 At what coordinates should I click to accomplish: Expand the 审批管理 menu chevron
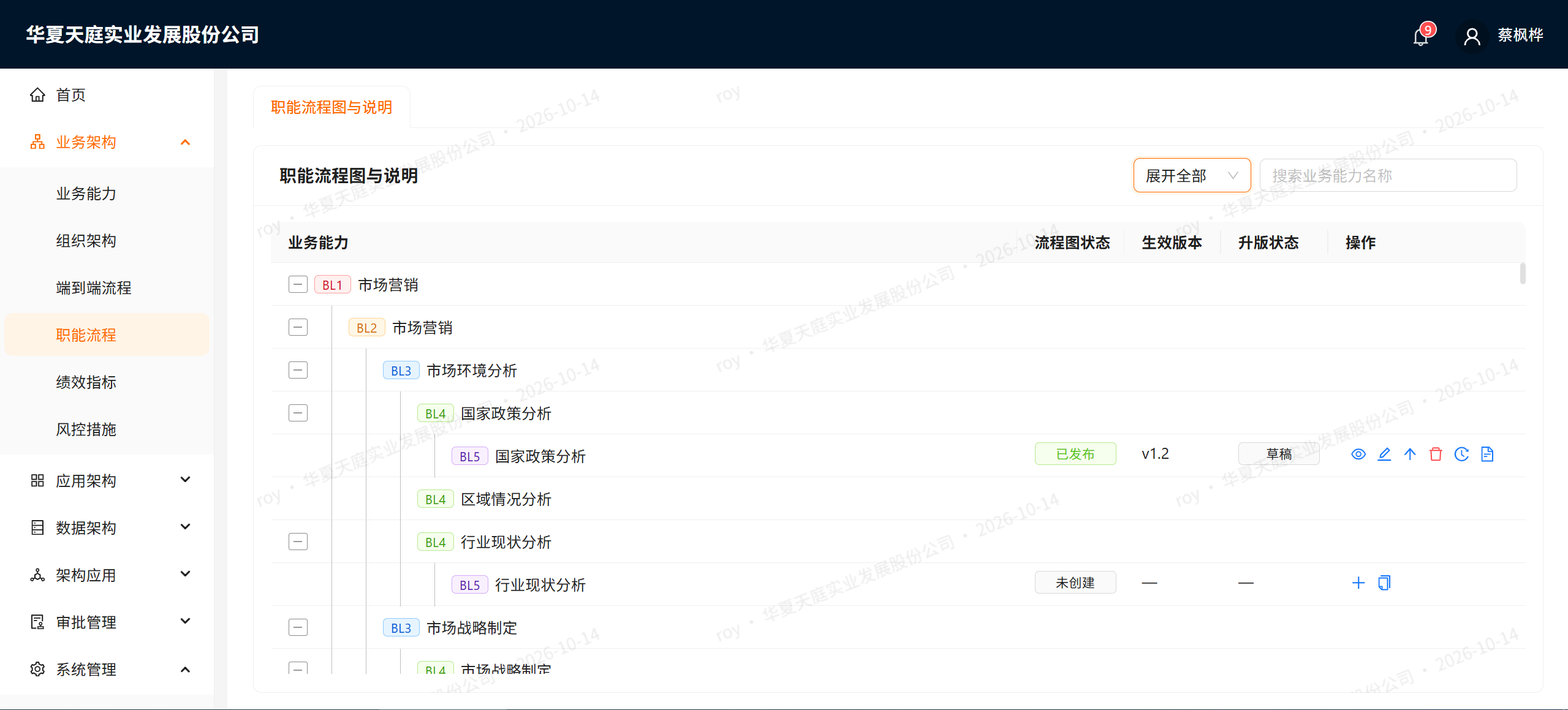(x=185, y=621)
